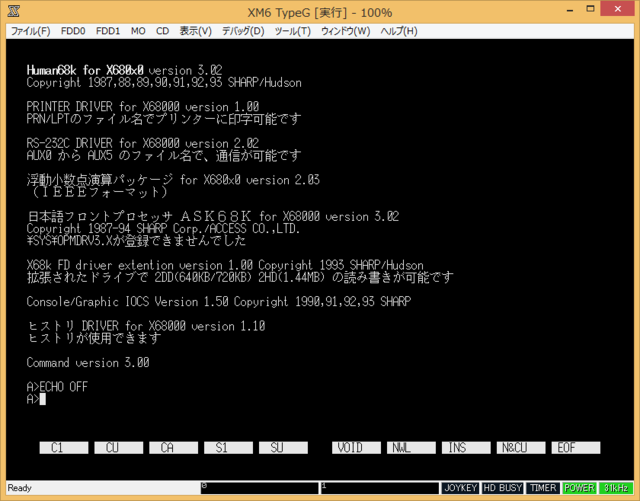Click the "PRINTER DRIVER for X68000" line

[142, 107]
